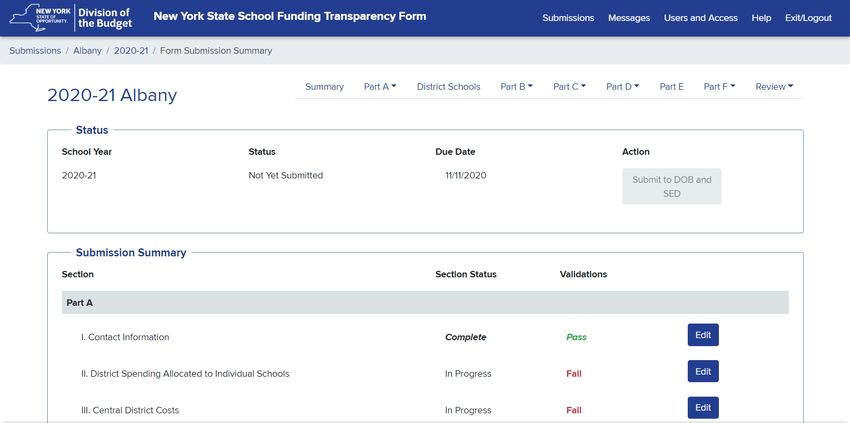Open Messages in the header
The image size is (850, 423).
629,18
